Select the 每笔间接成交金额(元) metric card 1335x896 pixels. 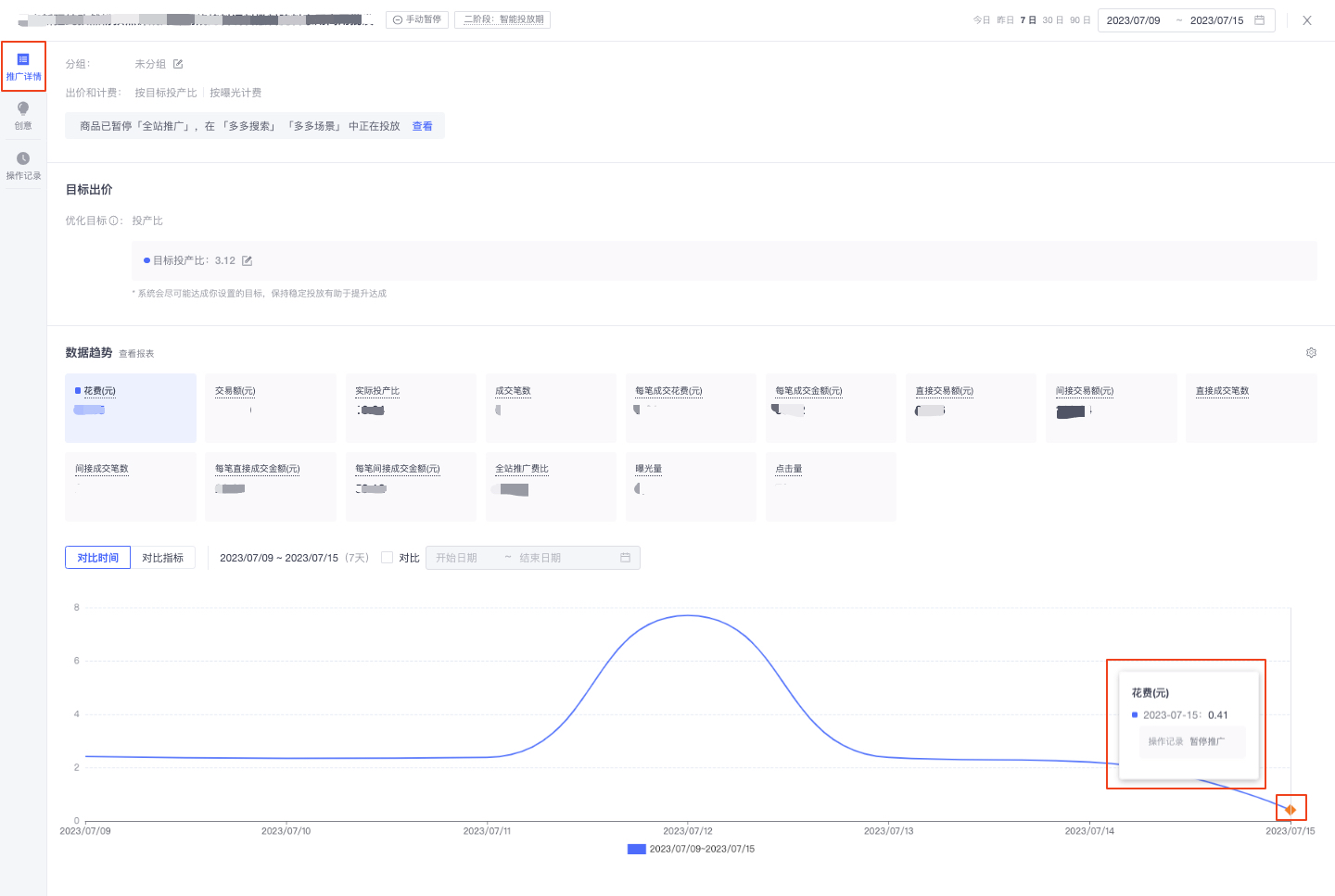411,486
